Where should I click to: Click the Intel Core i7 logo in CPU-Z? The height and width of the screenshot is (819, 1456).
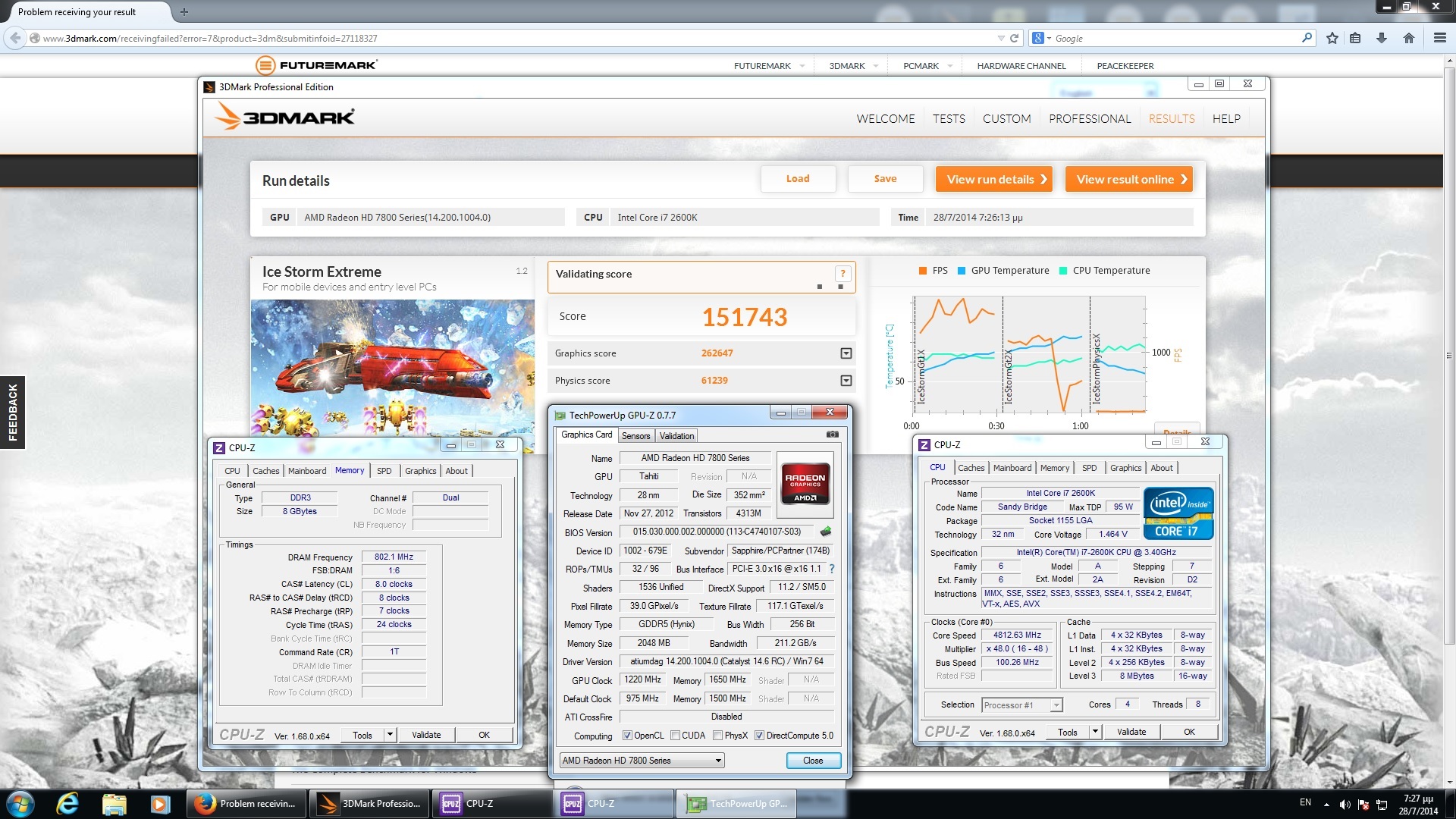[1179, 514]
